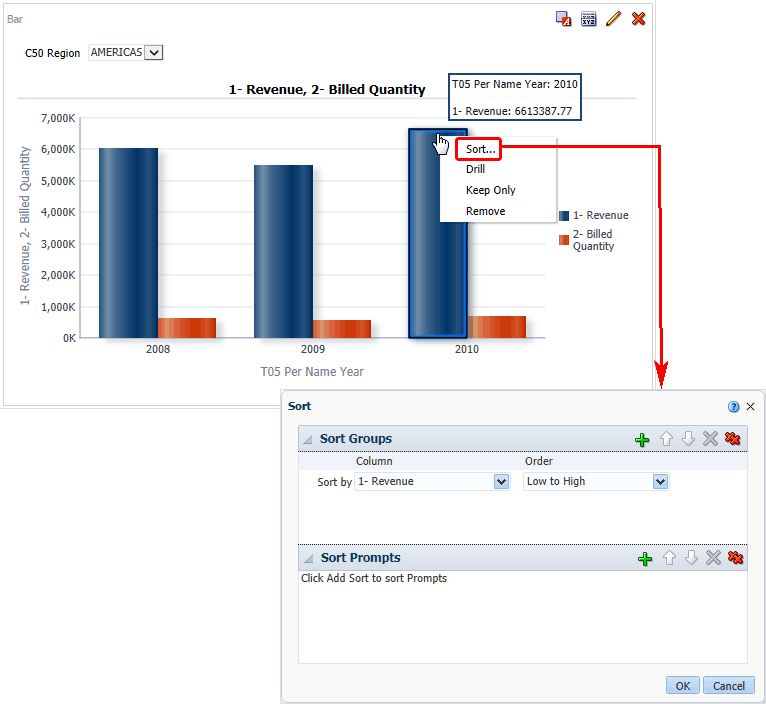The height and width of the screenshot is (704, 766).
Task: Click the red X Remove View icon
Action: click(x=638, y=19)
